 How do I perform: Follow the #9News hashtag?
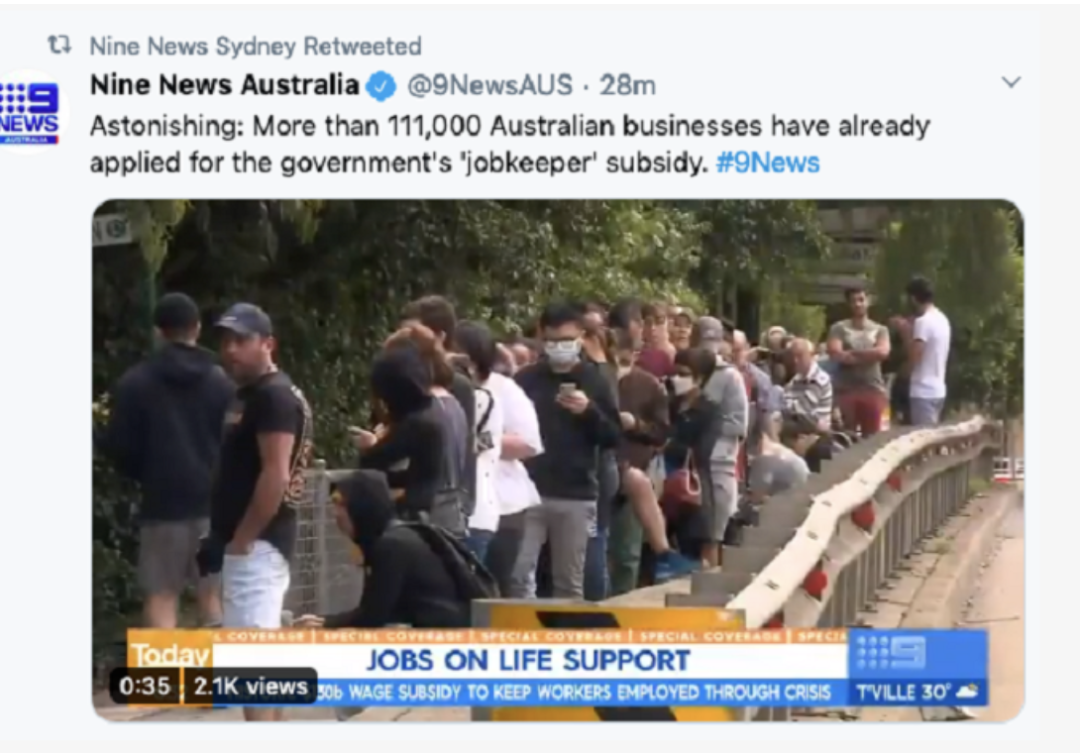(768, 163)
